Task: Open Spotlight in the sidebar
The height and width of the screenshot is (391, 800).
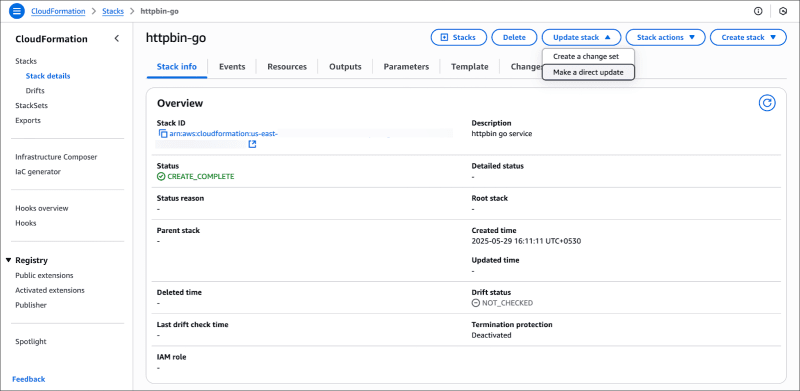Action: 31,341
